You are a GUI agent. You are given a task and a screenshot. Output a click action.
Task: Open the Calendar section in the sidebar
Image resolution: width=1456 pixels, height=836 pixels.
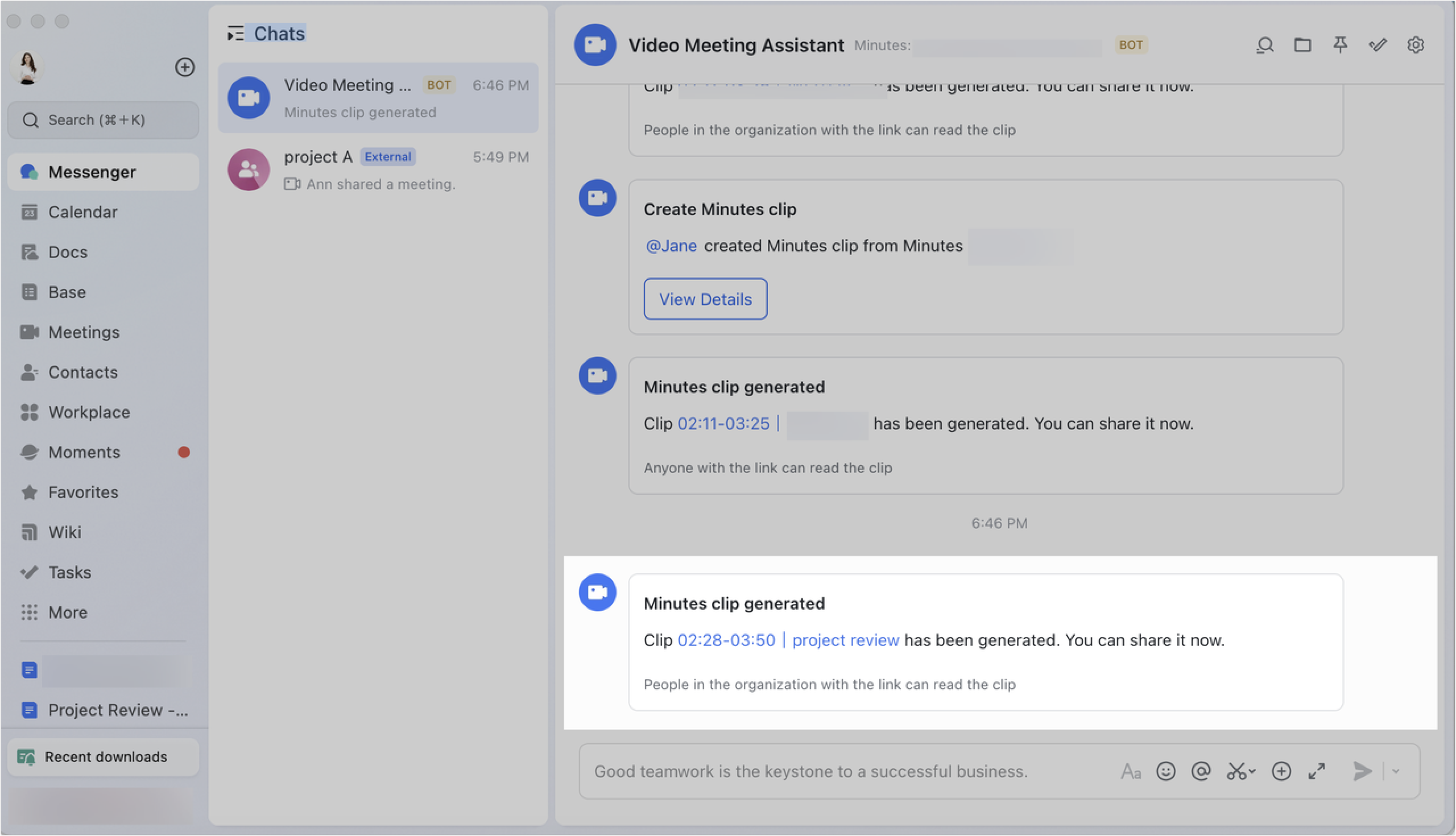click(x=82, y=212)
